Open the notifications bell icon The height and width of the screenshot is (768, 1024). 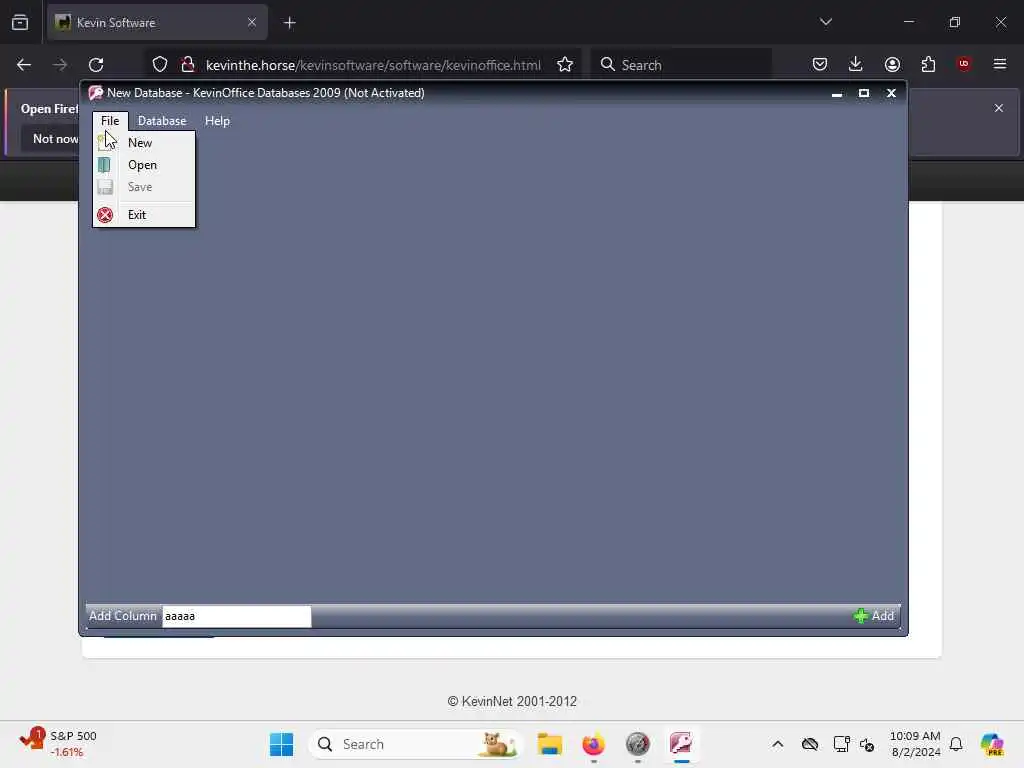[956, 744]
